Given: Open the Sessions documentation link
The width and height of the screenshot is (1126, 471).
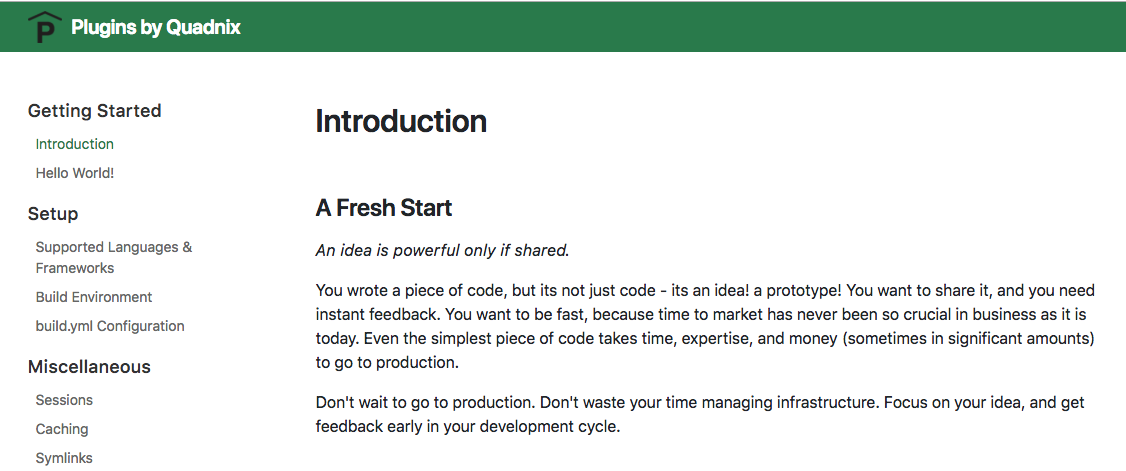Looking at the screenshot, I should pyautogui.click(x=64, y=400).
